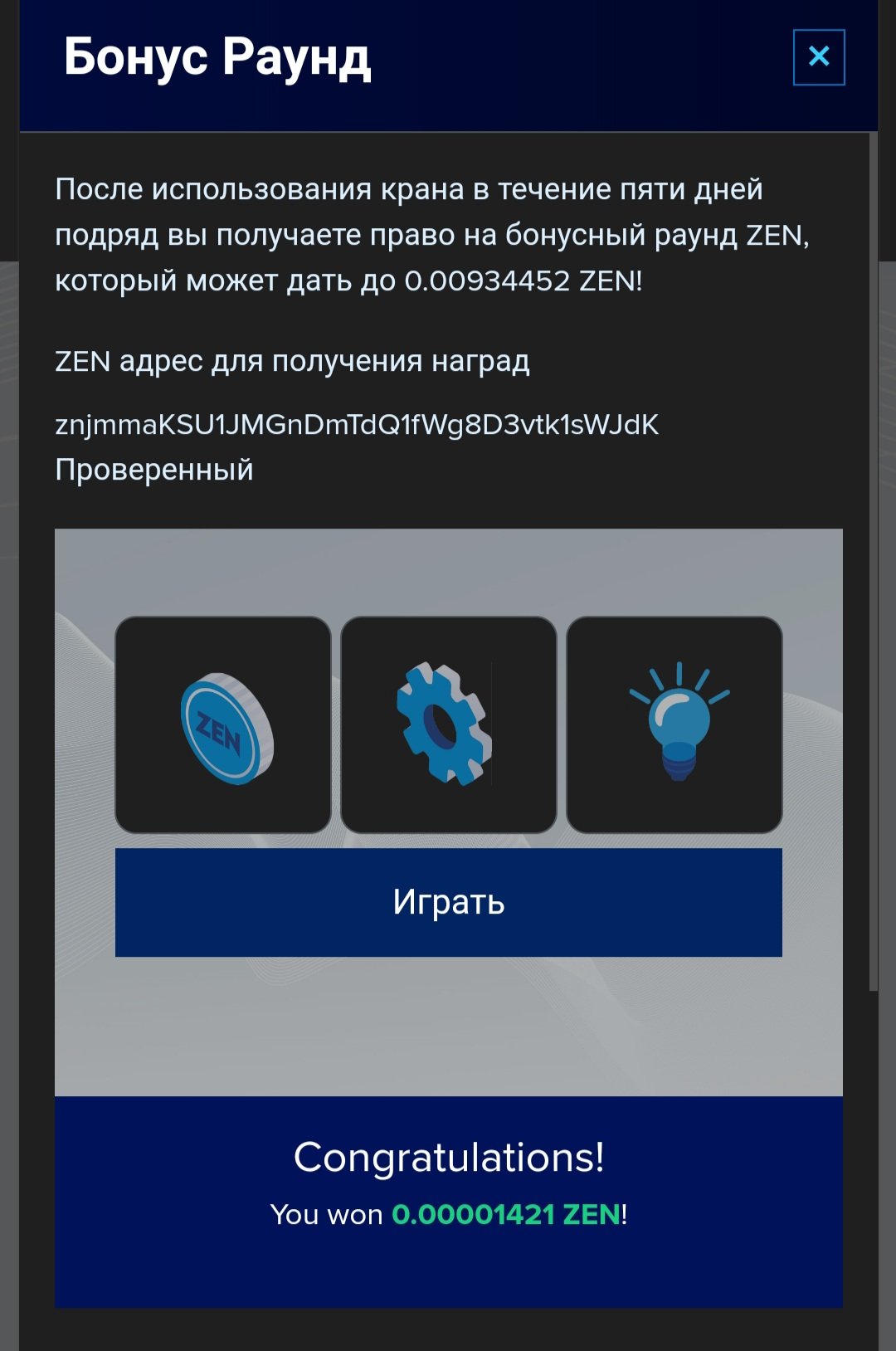This screenshot has height=1351, width=896.
Task: Click the grey game area below Играть
Action: point(449,1027)
